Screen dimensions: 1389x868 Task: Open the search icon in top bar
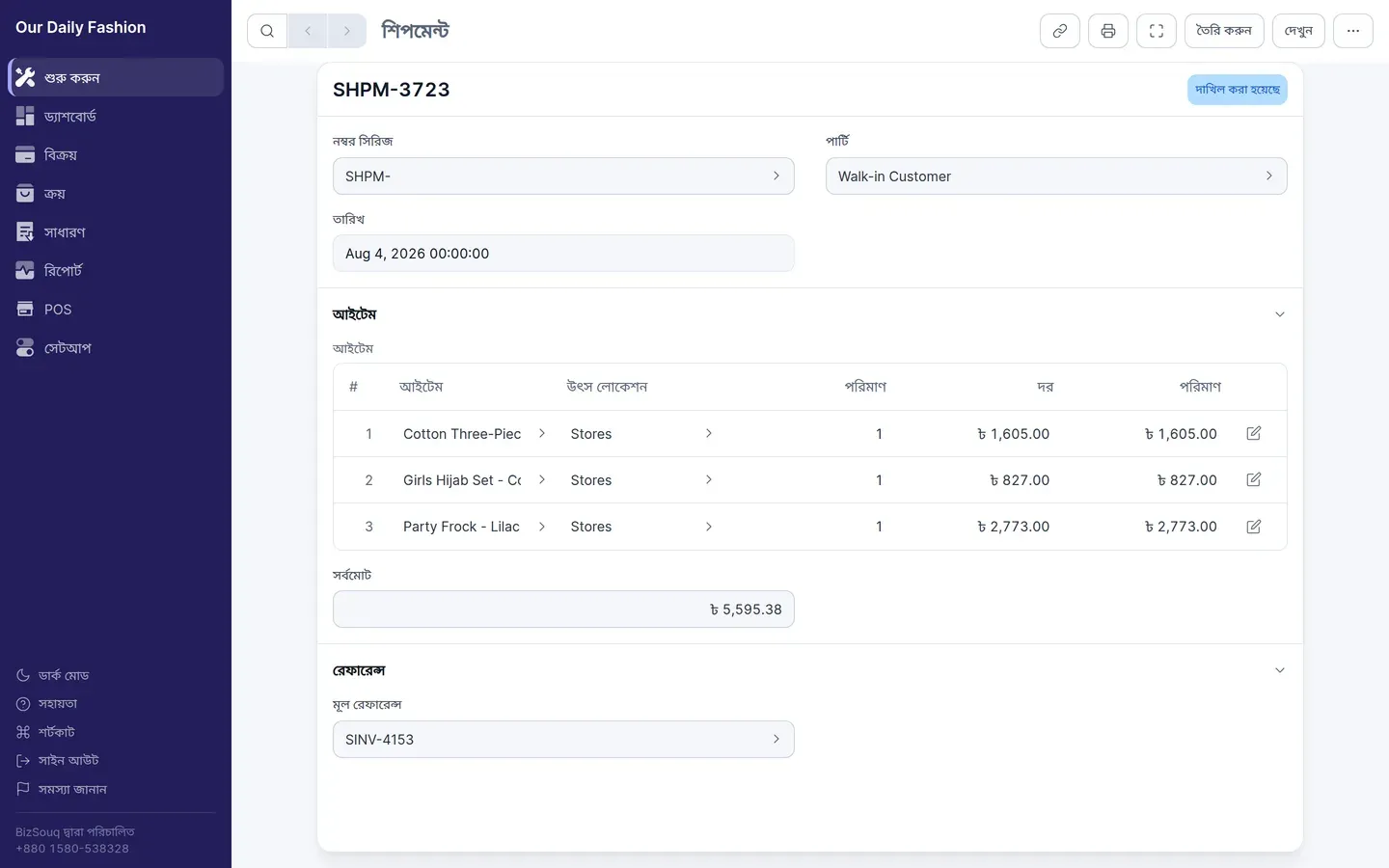(x=267, y=31)
